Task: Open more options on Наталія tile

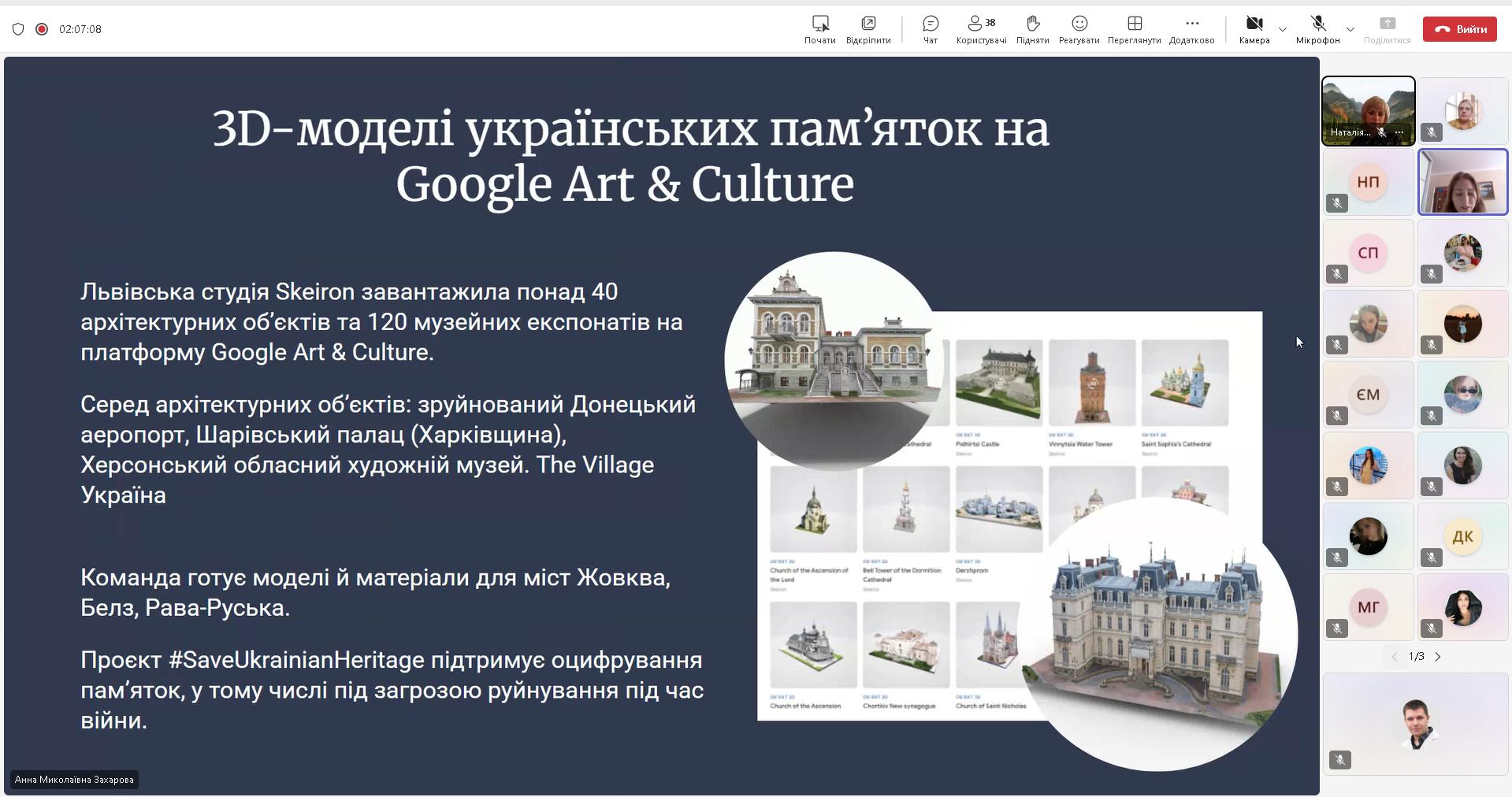Action: [1399, 132]
